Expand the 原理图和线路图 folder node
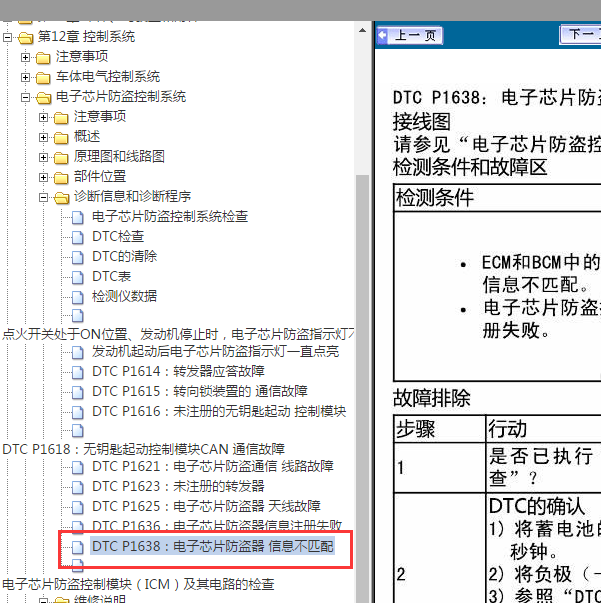601x603 pixels. 43,157
